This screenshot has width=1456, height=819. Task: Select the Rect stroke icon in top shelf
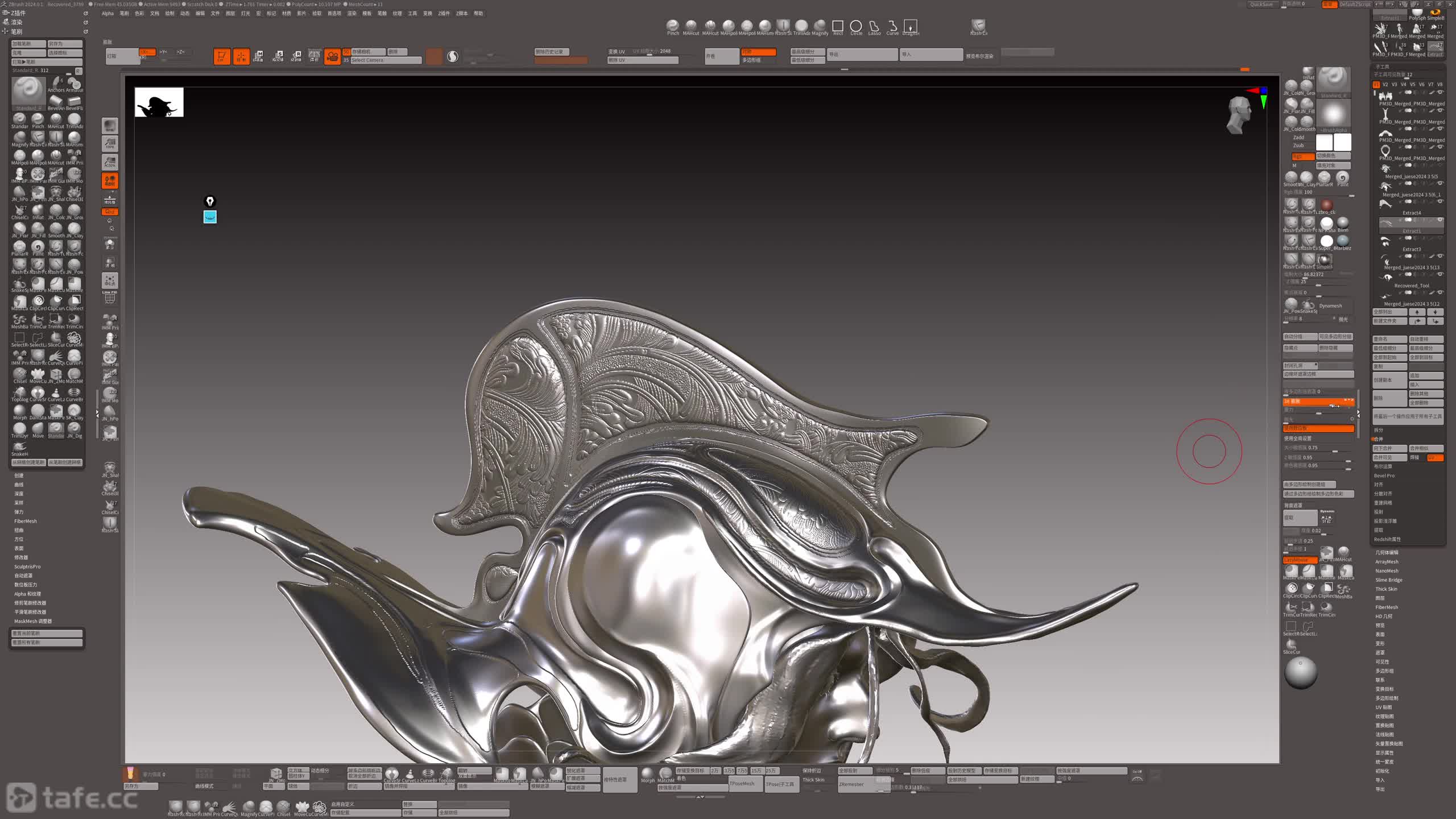(838, 26)
